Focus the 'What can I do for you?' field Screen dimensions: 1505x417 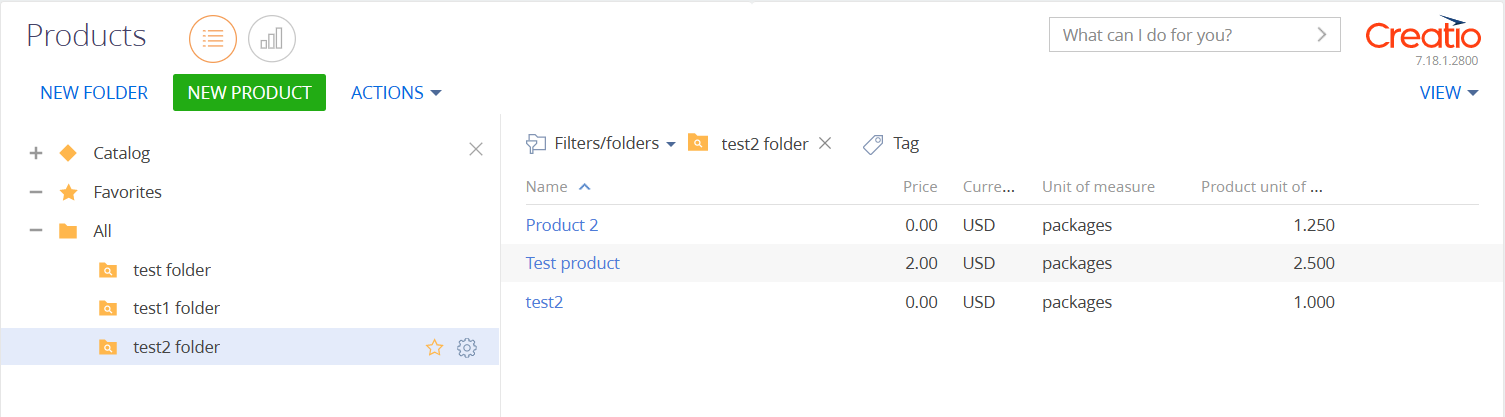pos(1178,35)
